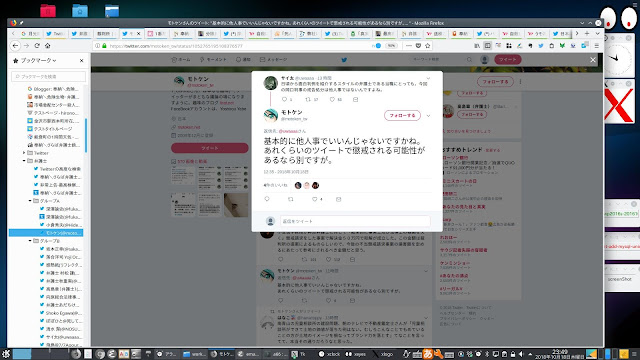List all tabs with the down chevron
The image size is (640, 360).
coord(597,33)
